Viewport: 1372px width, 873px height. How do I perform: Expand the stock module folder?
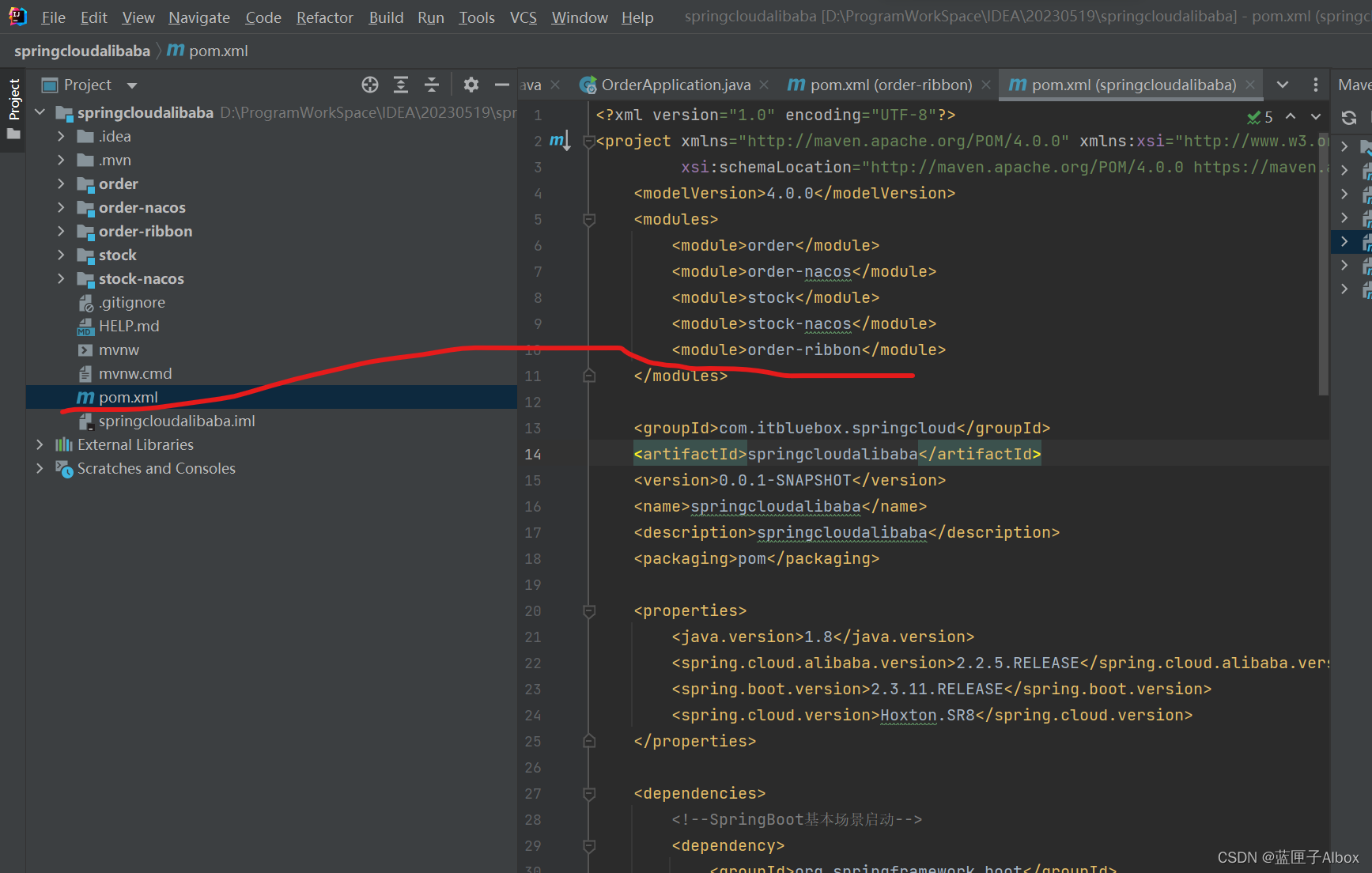[61, 255]
